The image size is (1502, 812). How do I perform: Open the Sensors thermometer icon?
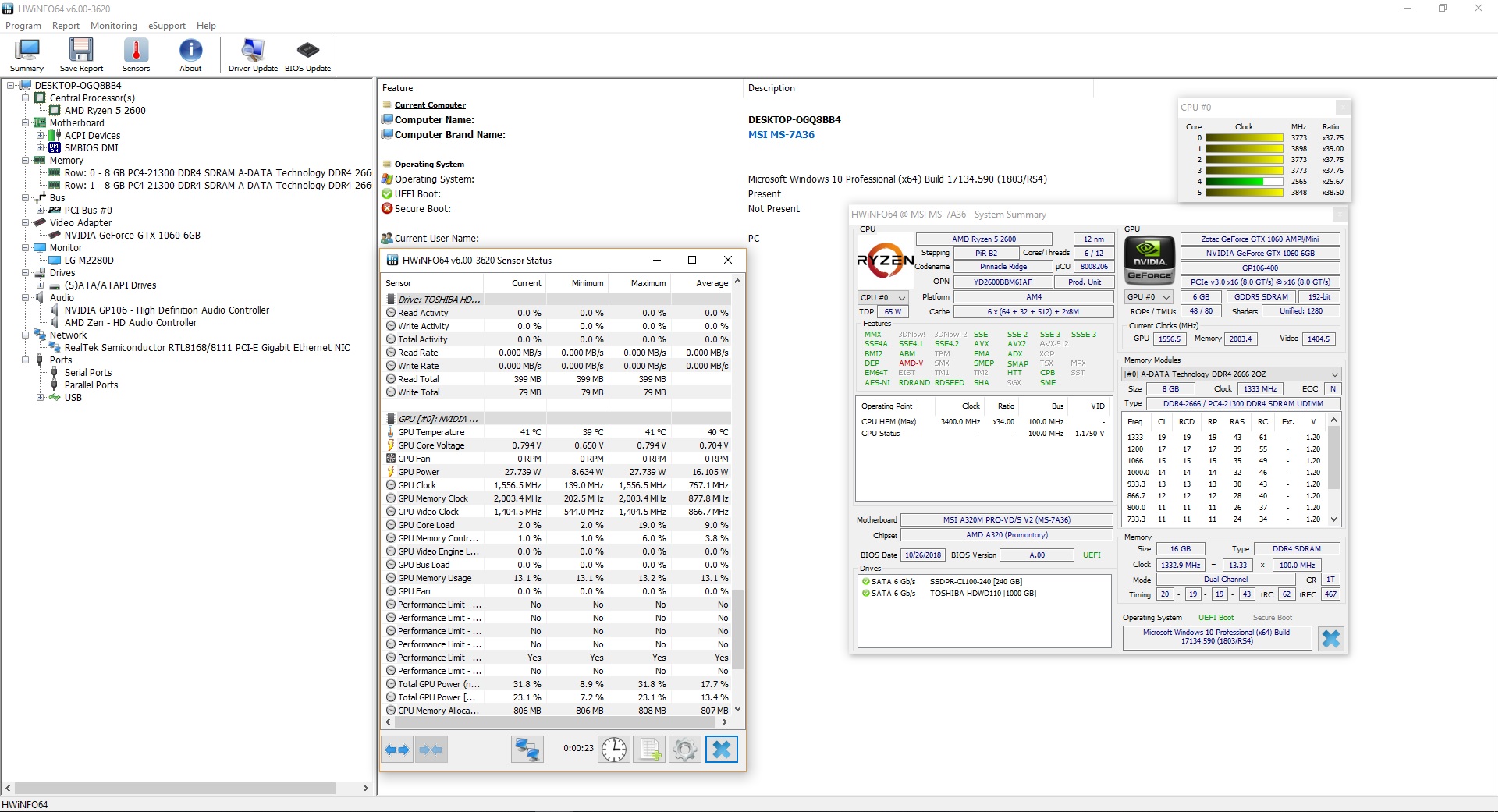tap(136, 55)
